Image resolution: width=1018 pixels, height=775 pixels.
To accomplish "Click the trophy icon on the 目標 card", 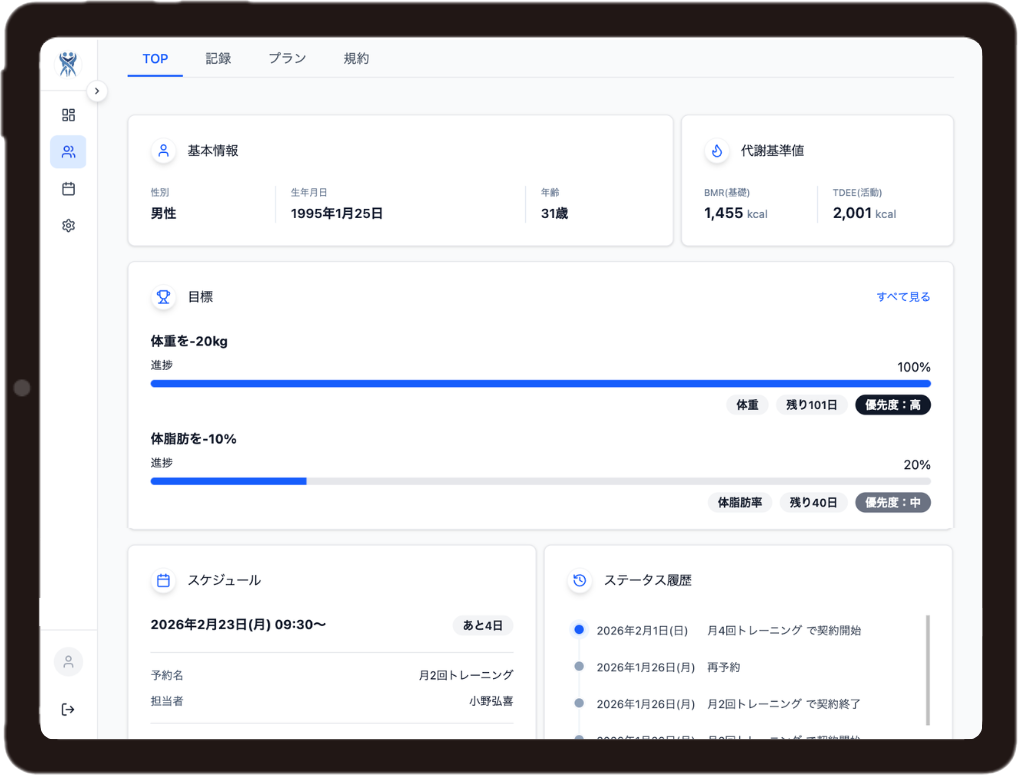I will [161, 297].
